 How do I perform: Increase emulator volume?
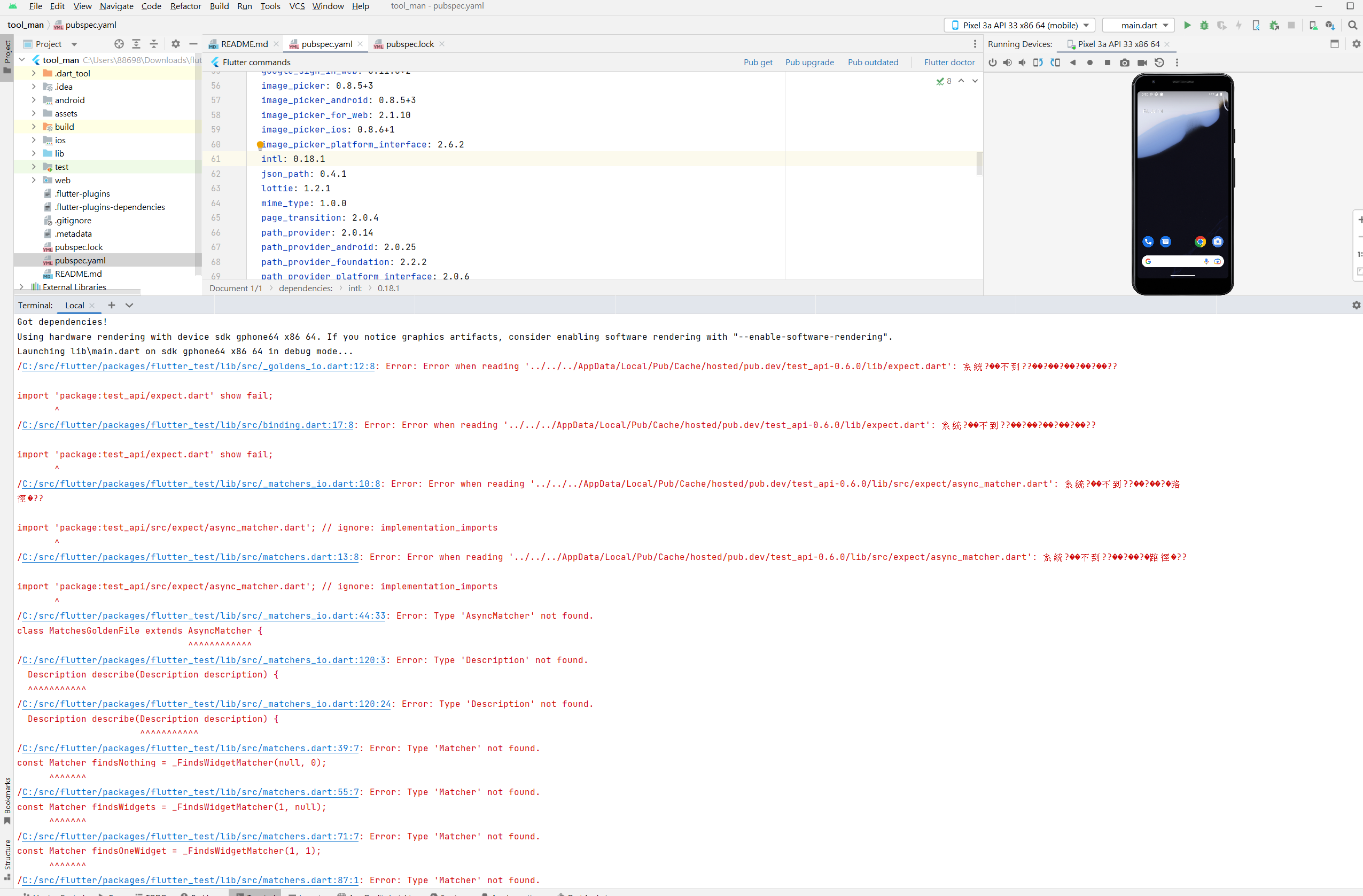pyautogui.click(x=1007, y=63)
